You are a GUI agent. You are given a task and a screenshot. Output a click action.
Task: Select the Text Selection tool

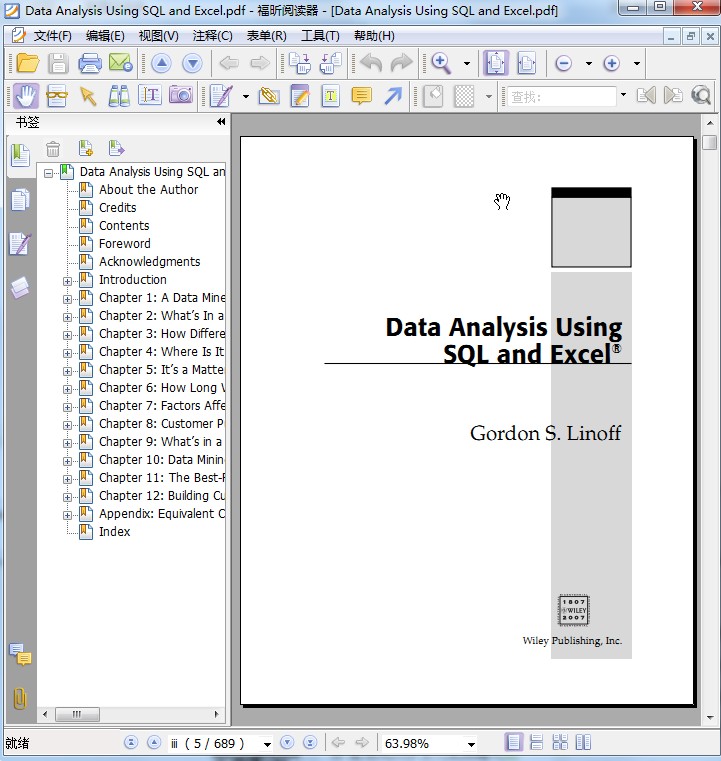pyautogui.click(x=150, y=95)
